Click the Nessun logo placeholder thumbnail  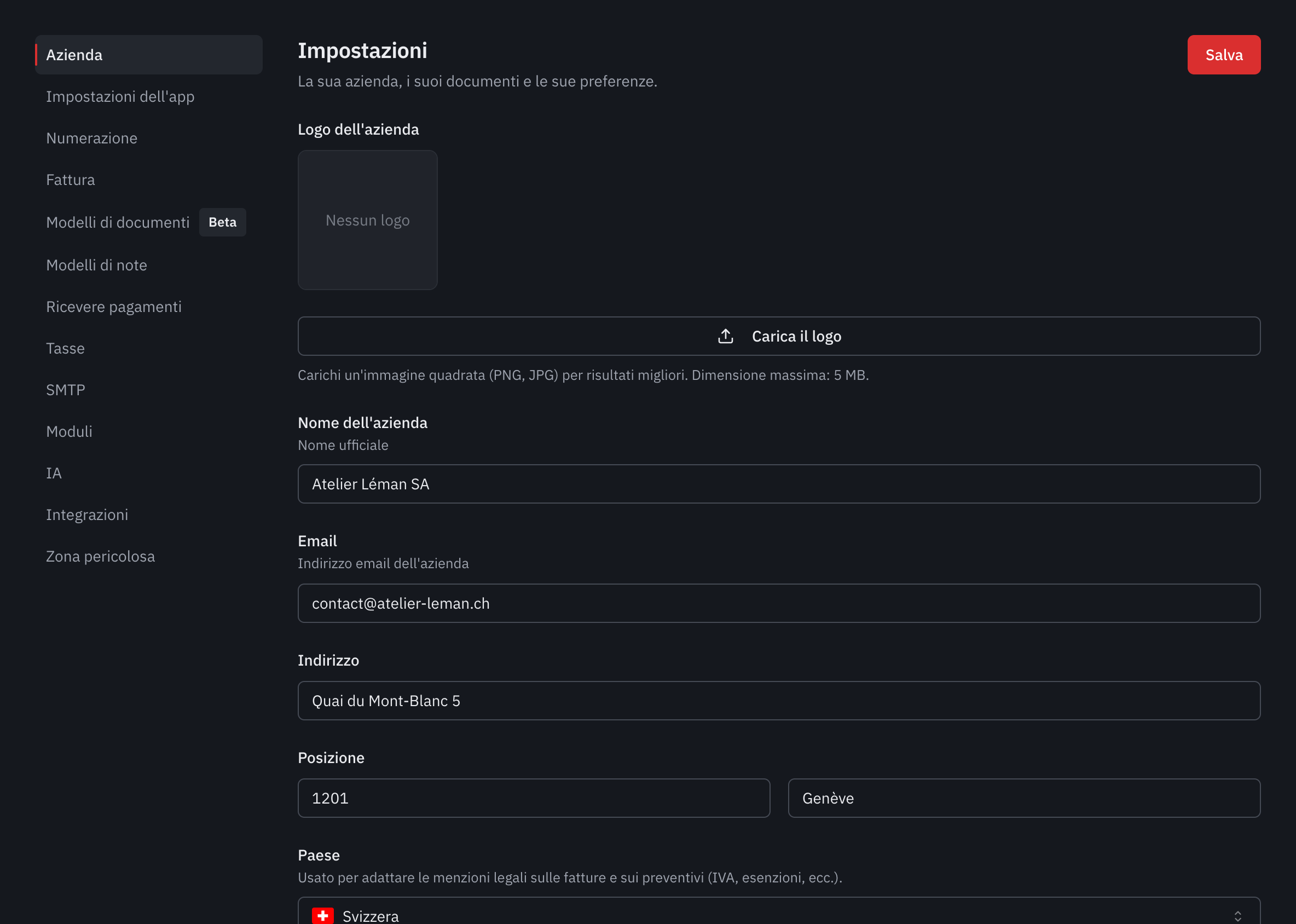tap(368, 220)
